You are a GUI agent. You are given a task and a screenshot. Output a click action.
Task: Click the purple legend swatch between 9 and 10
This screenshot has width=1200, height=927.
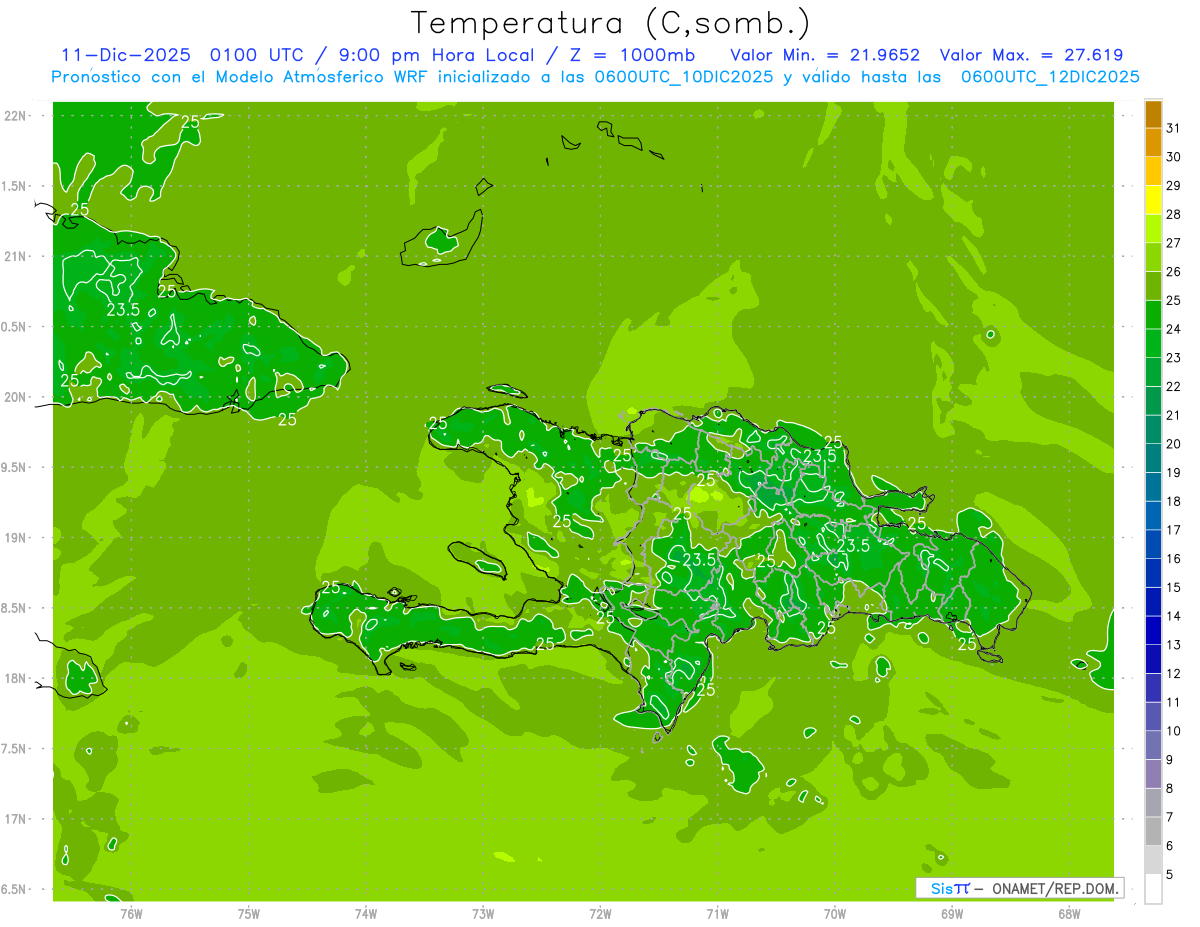(1153, 746)
